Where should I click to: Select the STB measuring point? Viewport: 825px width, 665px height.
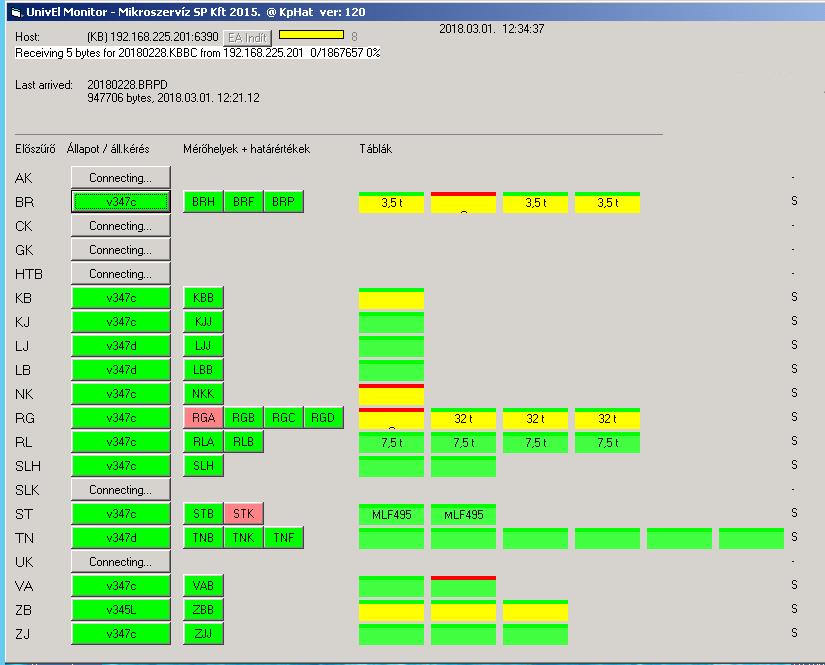203,514
